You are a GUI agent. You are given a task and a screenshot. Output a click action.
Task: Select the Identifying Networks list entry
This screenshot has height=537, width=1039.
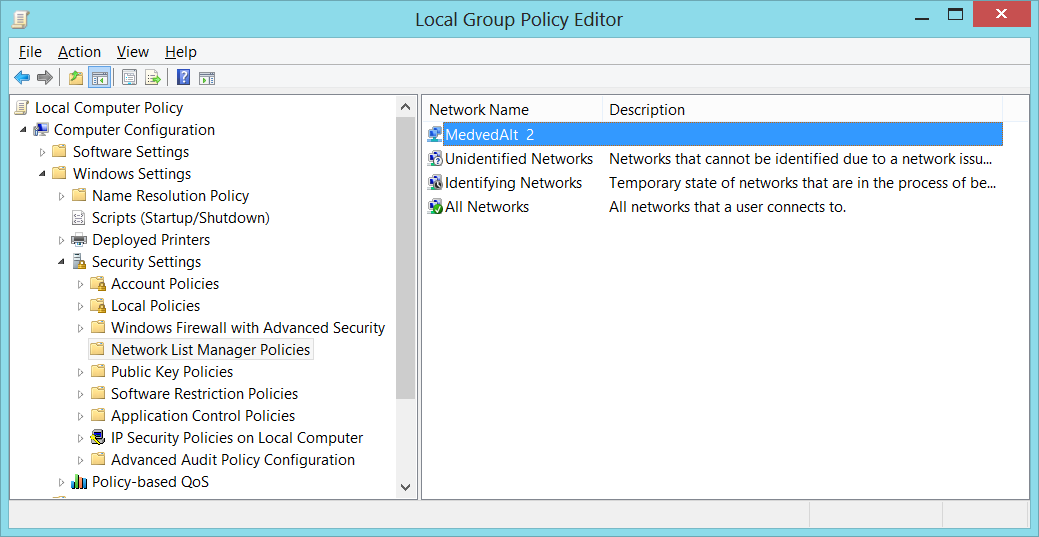(x=513, y=183)
